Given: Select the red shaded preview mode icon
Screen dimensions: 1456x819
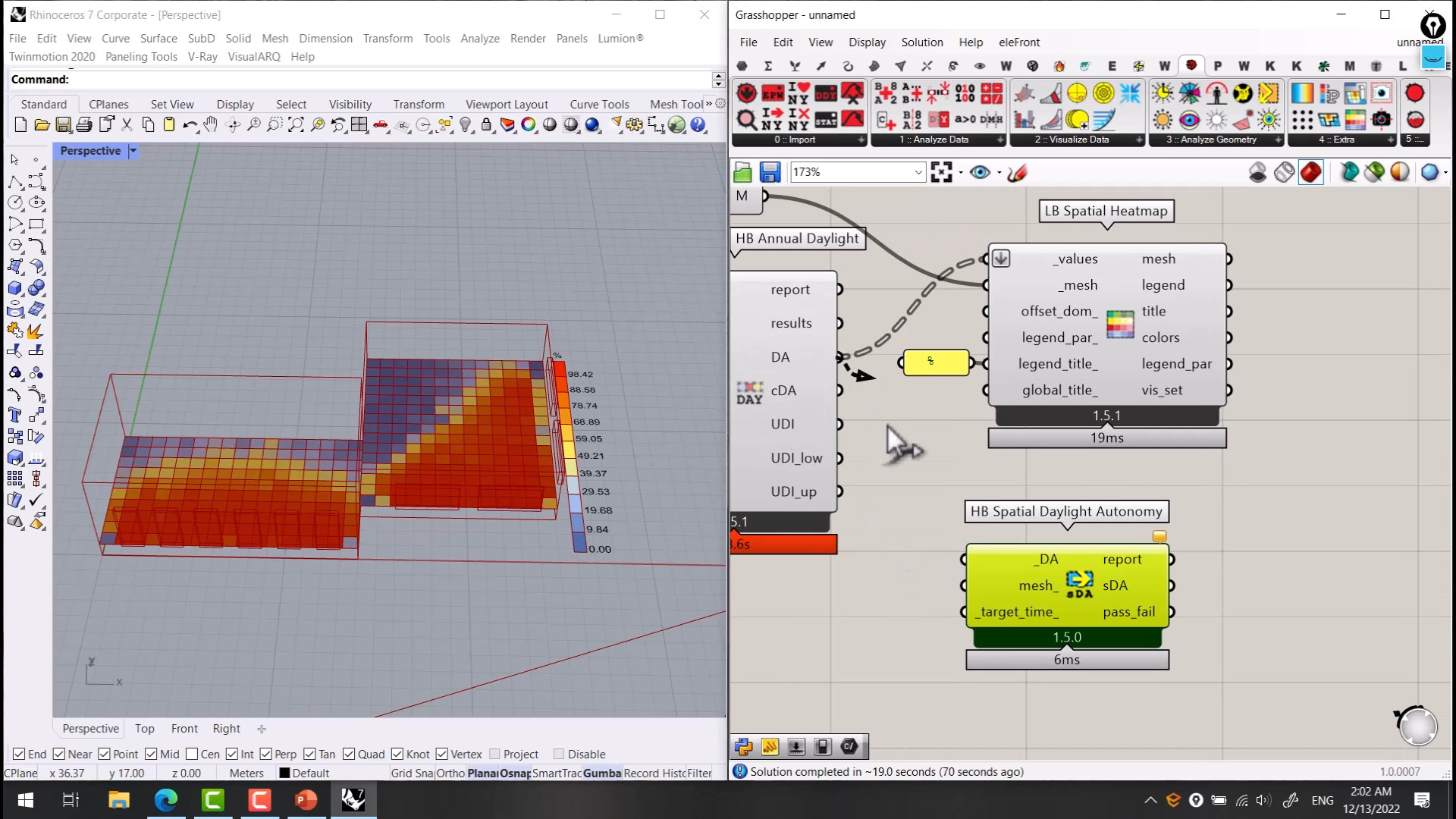Looking at the screenshot, I should pyautogui.click(x=1310, y=173).
